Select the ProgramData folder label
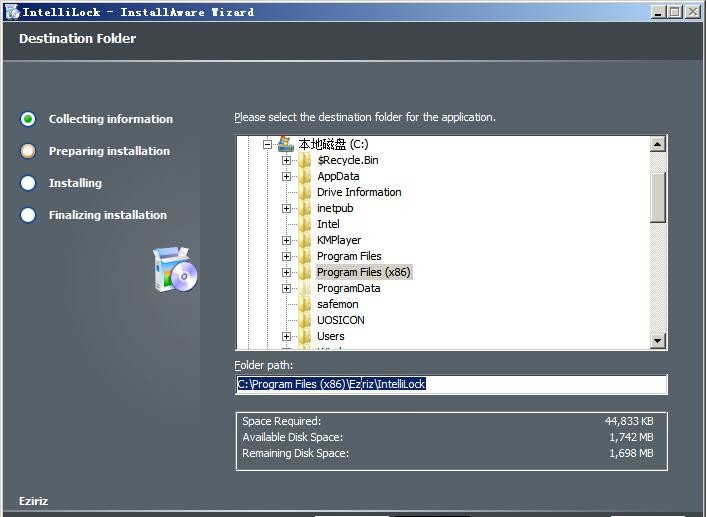This screenshot has height=517, width=706. point(348,288)
